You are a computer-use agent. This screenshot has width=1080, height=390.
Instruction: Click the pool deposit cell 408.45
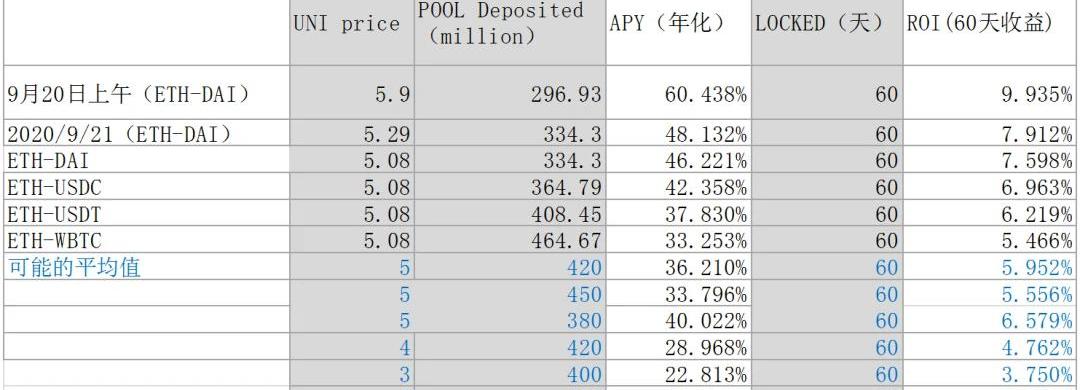[x=510, y=214]
